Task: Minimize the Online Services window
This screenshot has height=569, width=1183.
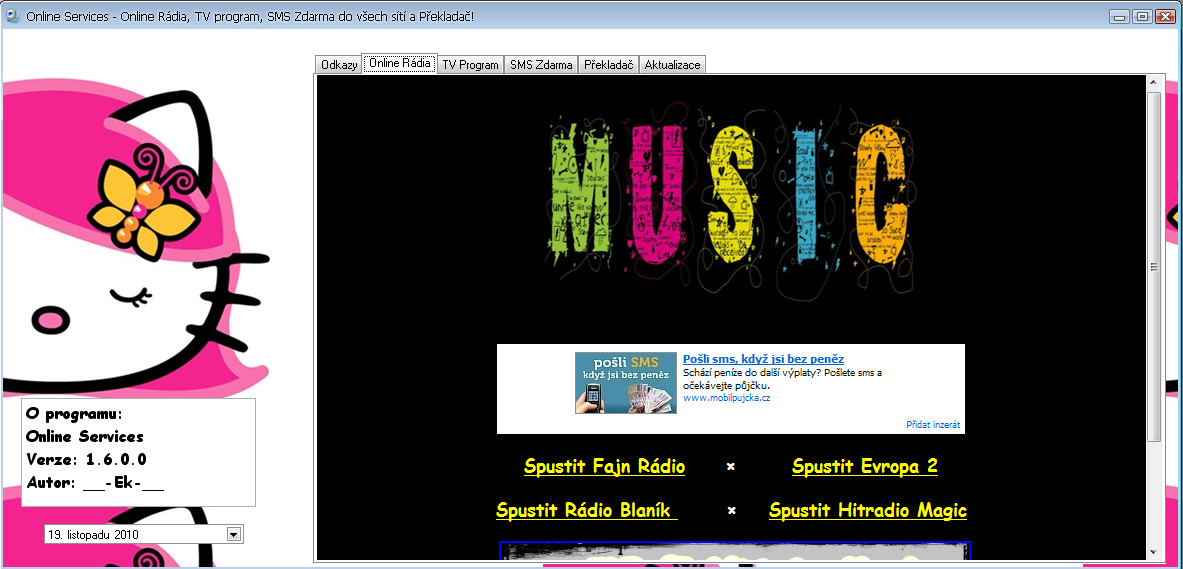Action: coord(1120,16)
